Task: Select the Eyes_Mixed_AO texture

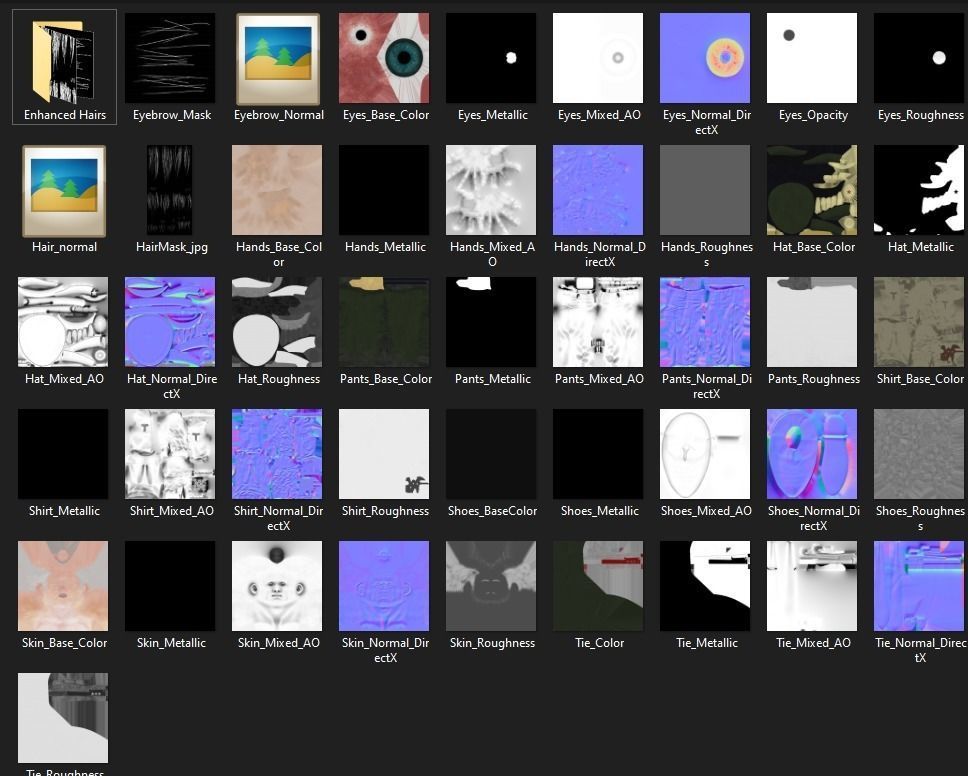Action: [598, 58]
